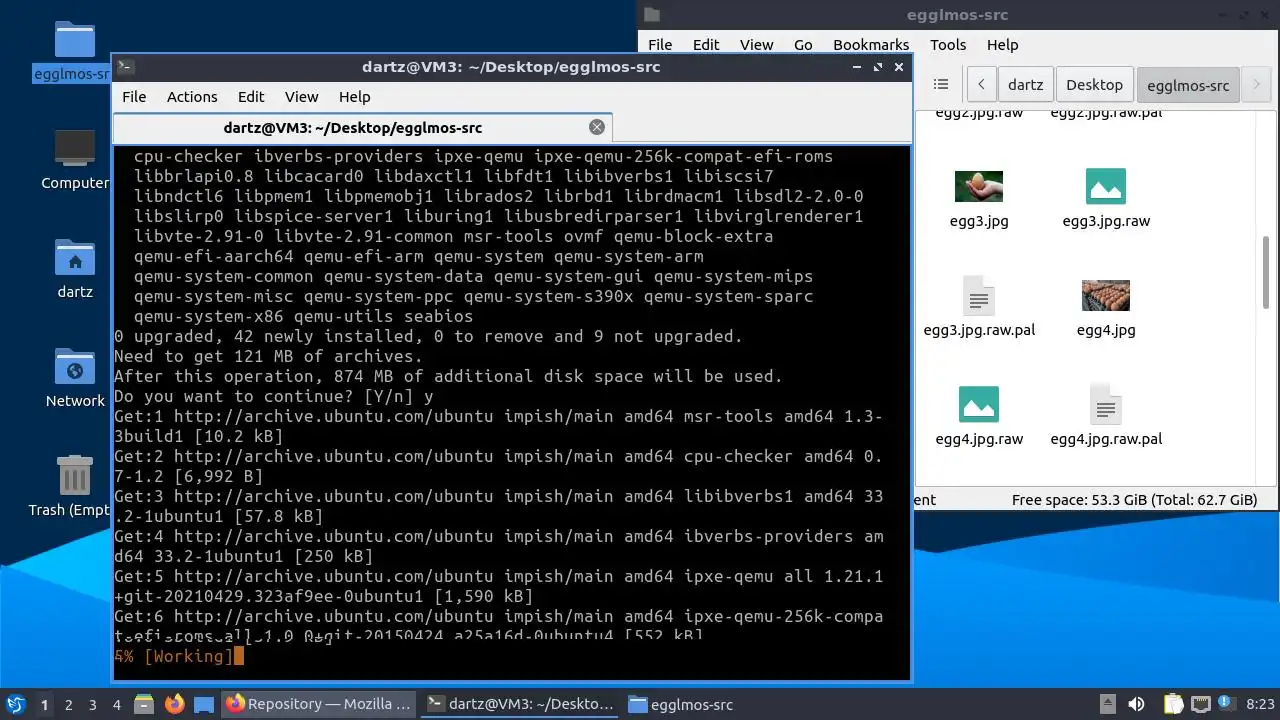Click the eject removable media tray icon
The height and width of the screenshot is (720, 1280).
coord(1107,704)
